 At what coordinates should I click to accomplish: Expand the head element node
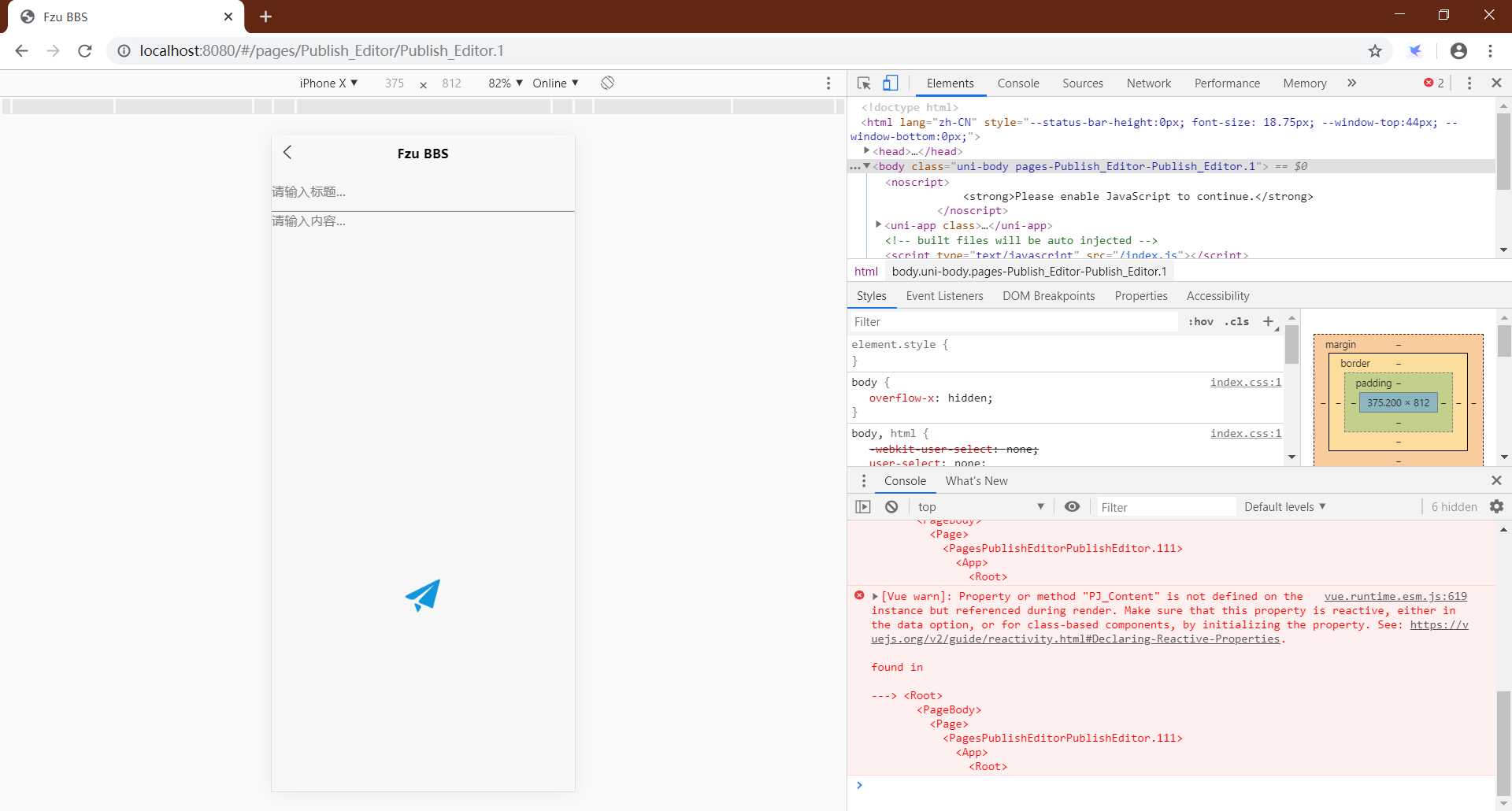866,151
